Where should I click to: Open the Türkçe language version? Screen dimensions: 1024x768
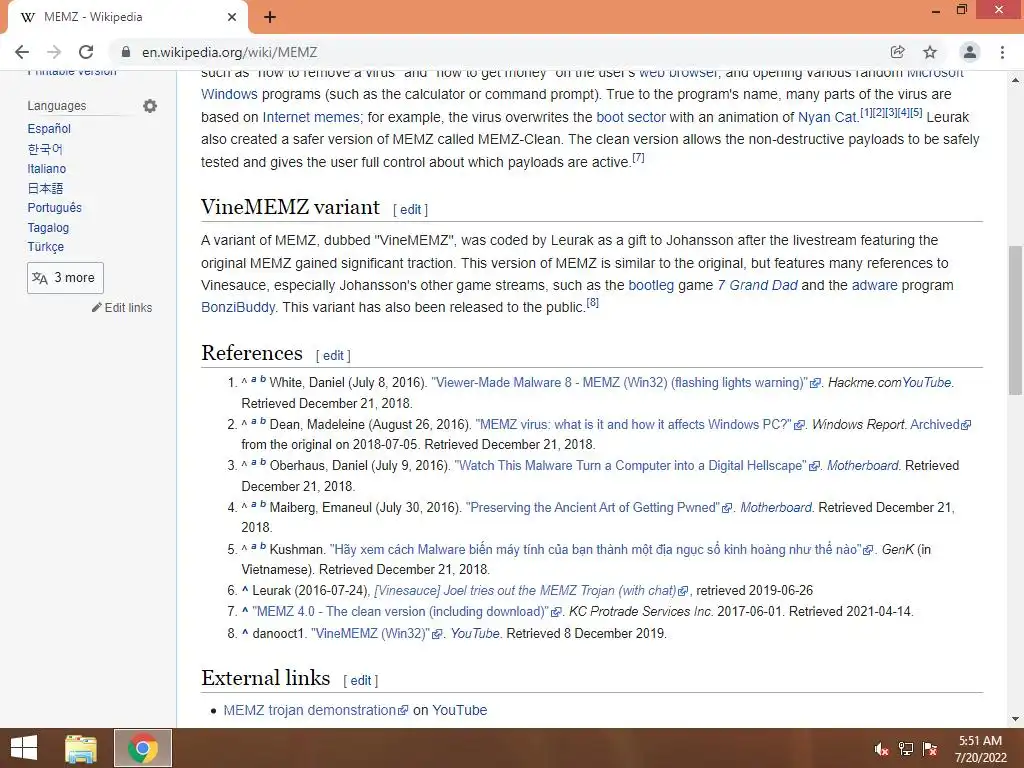(x=46, y=247)
